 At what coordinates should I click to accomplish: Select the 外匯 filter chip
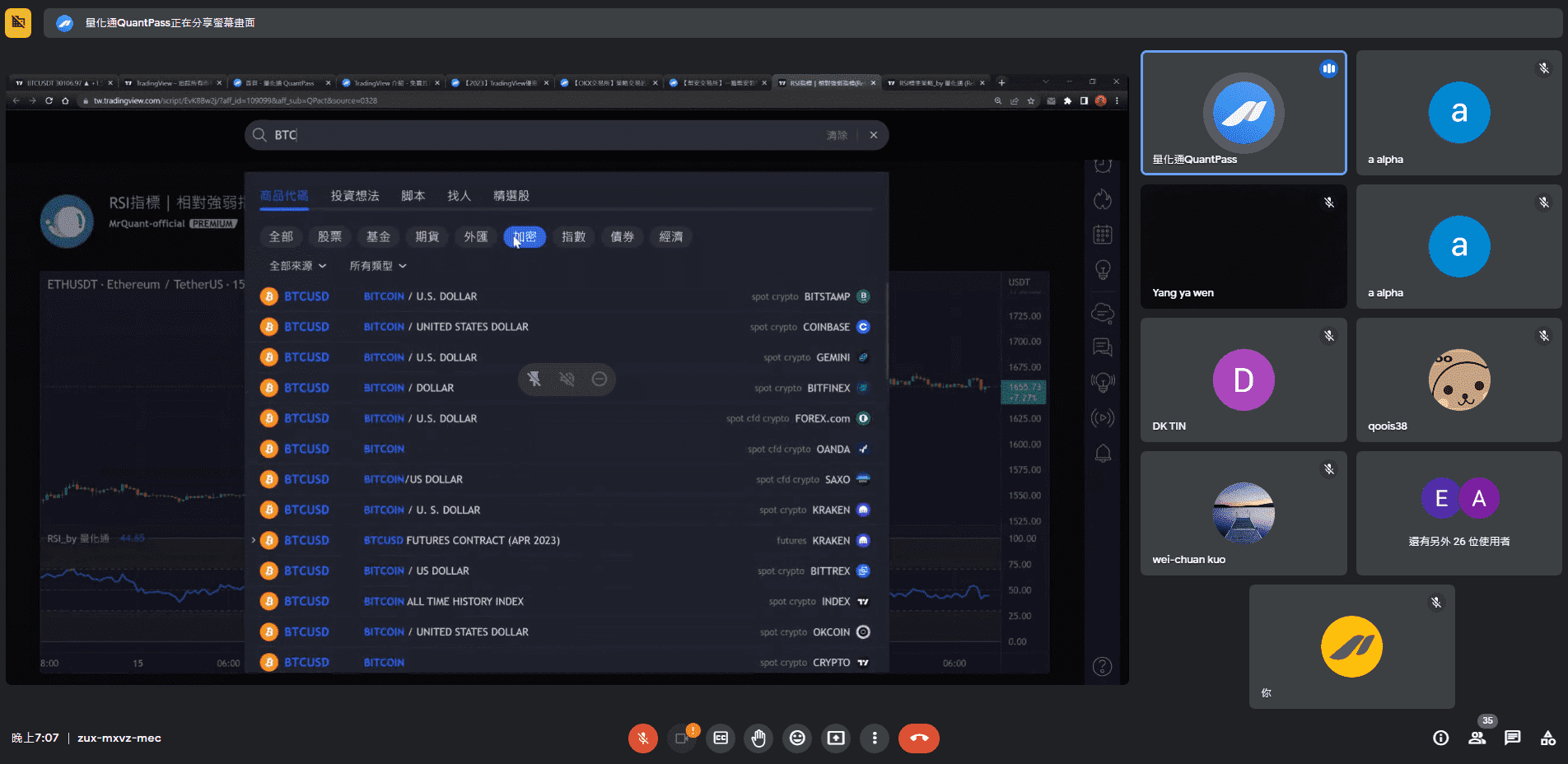click(x=476, y=236)
